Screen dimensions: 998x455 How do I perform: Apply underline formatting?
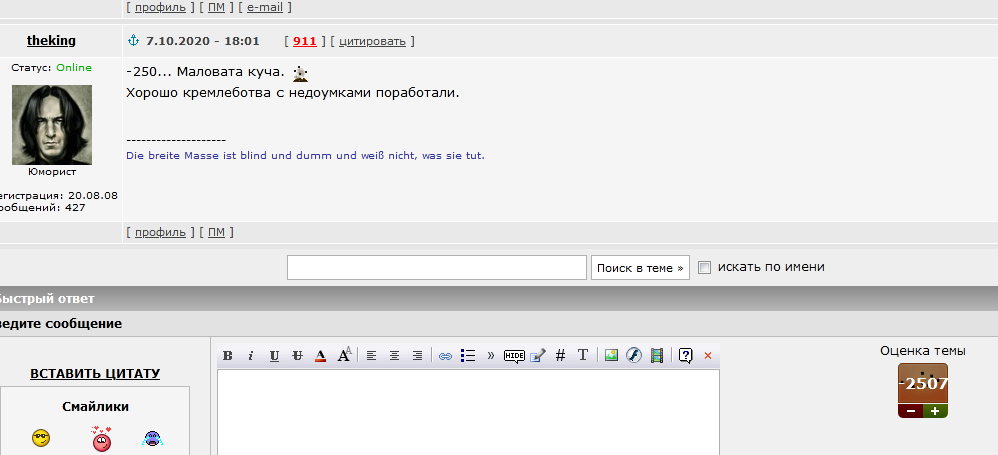(274, 356)
